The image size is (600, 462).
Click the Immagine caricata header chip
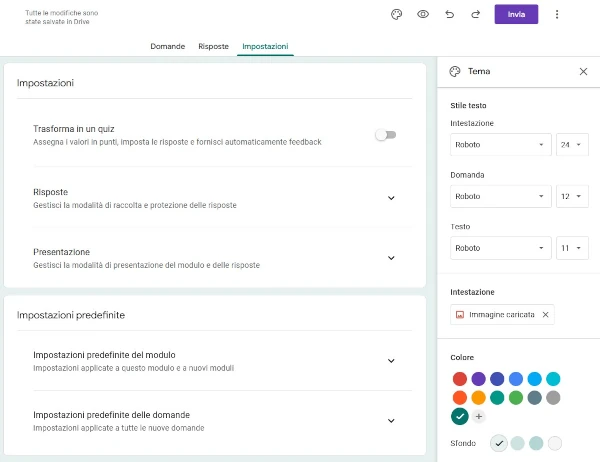point(502,314)
